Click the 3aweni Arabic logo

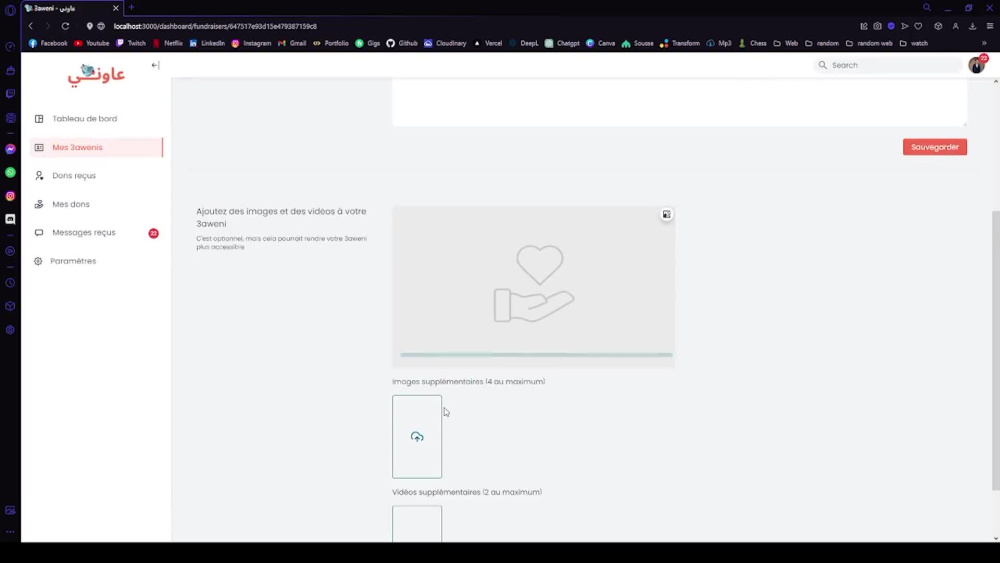coord(96,74)
